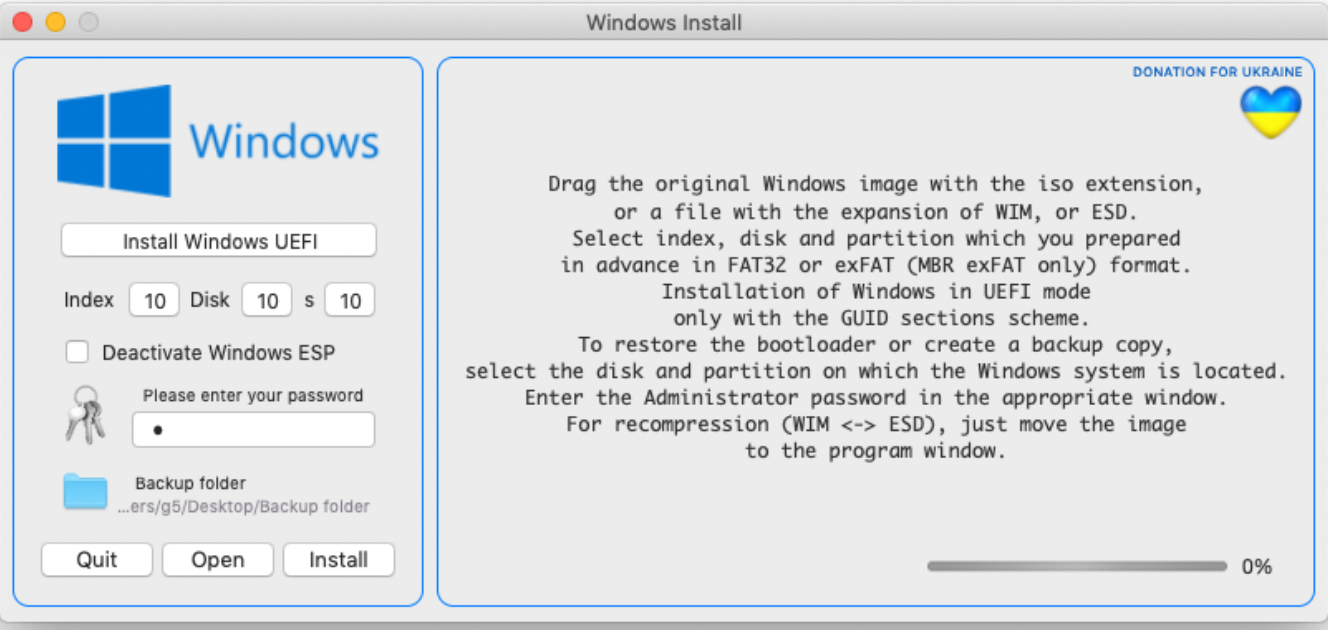This screenshot has width=1328, height=630.
Task: Open the blue Backup folder icon
Action: (85, 492)
